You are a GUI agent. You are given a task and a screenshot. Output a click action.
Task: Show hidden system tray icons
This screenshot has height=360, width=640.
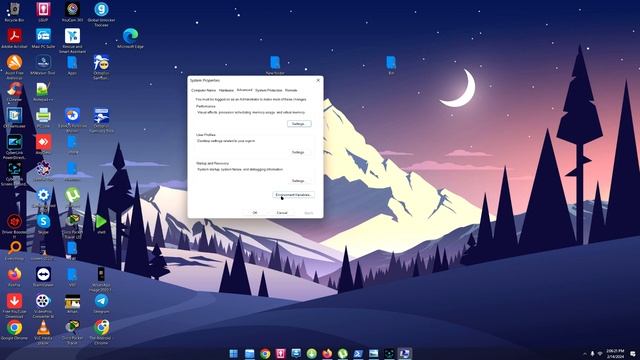tap(584, 353)
